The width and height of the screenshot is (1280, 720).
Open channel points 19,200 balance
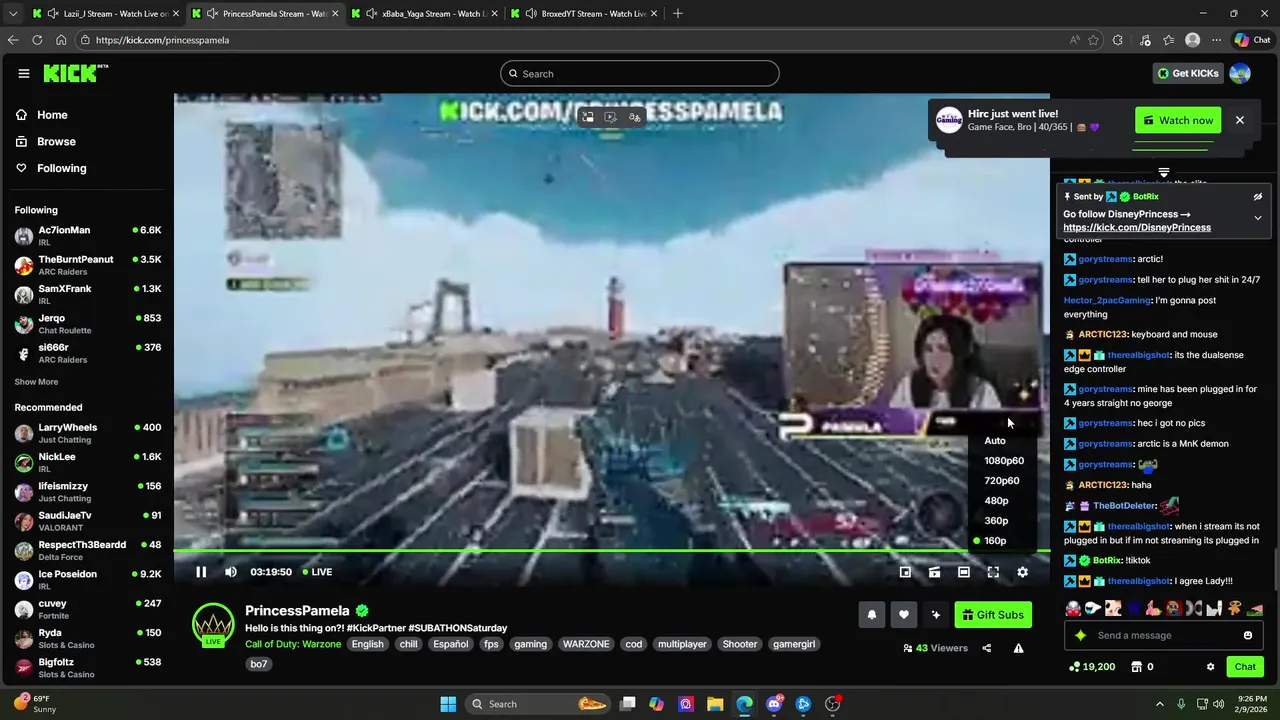1092,667
